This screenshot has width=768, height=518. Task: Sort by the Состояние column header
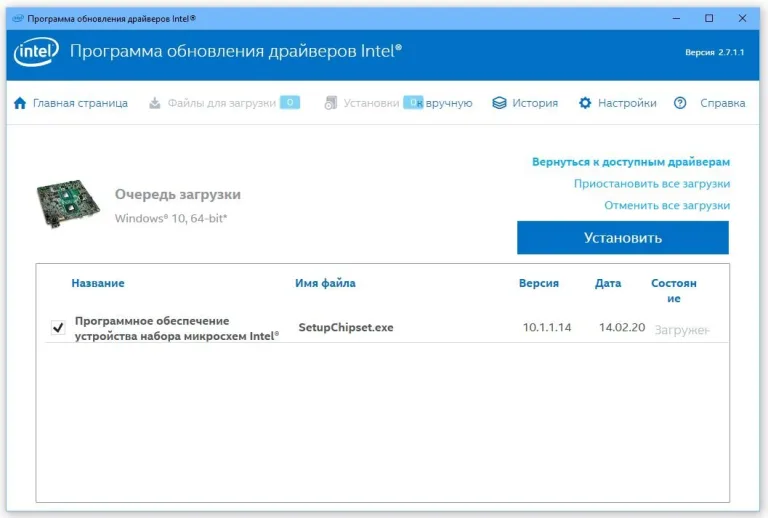point(674,290)
